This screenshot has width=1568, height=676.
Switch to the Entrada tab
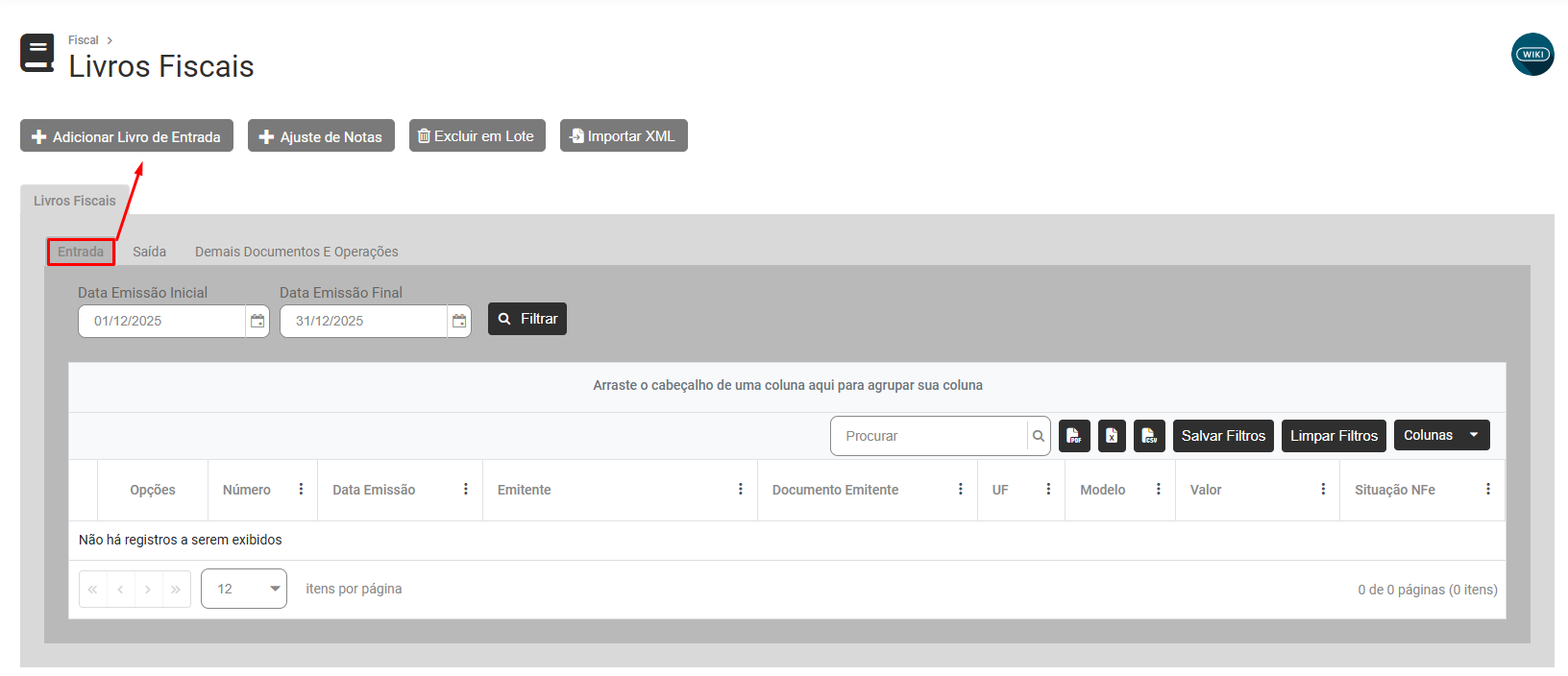tap(81, 252)
